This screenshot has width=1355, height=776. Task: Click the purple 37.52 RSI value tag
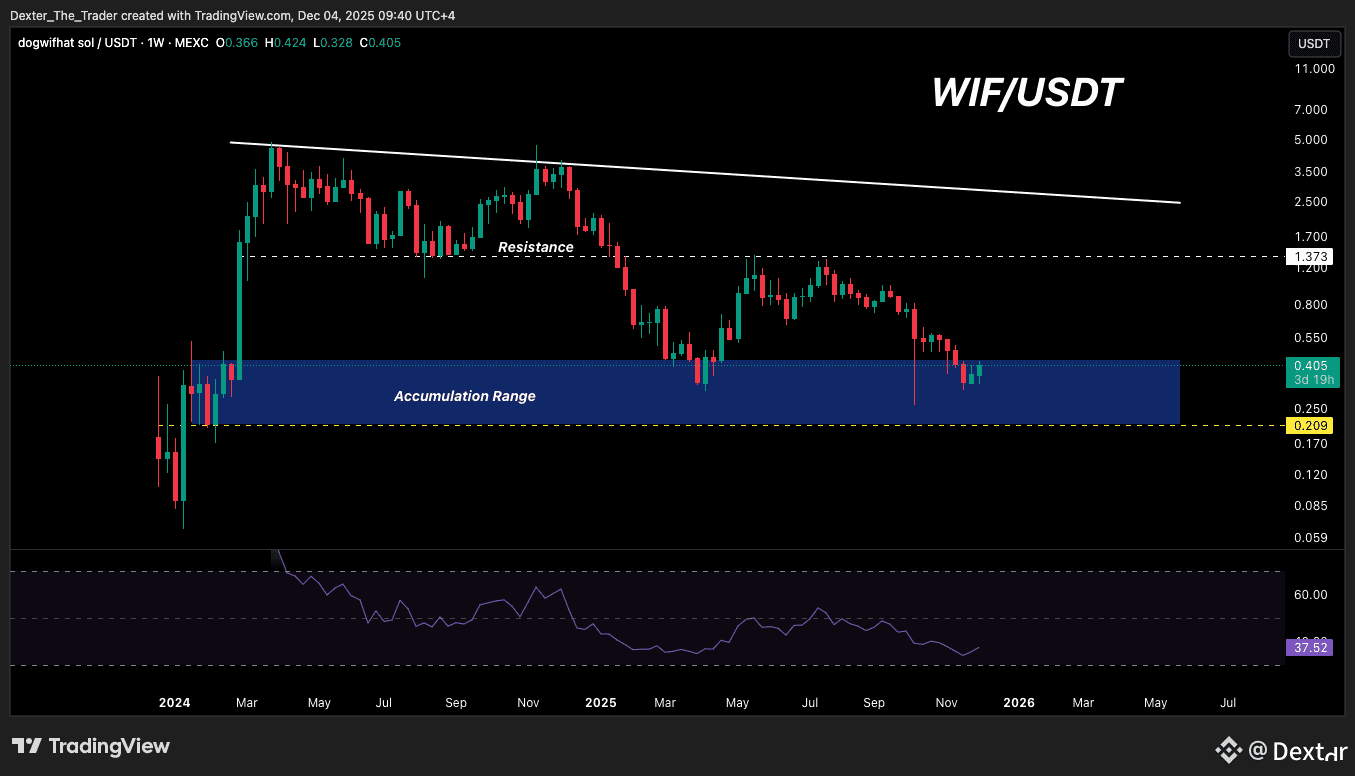pos(1308,648)
